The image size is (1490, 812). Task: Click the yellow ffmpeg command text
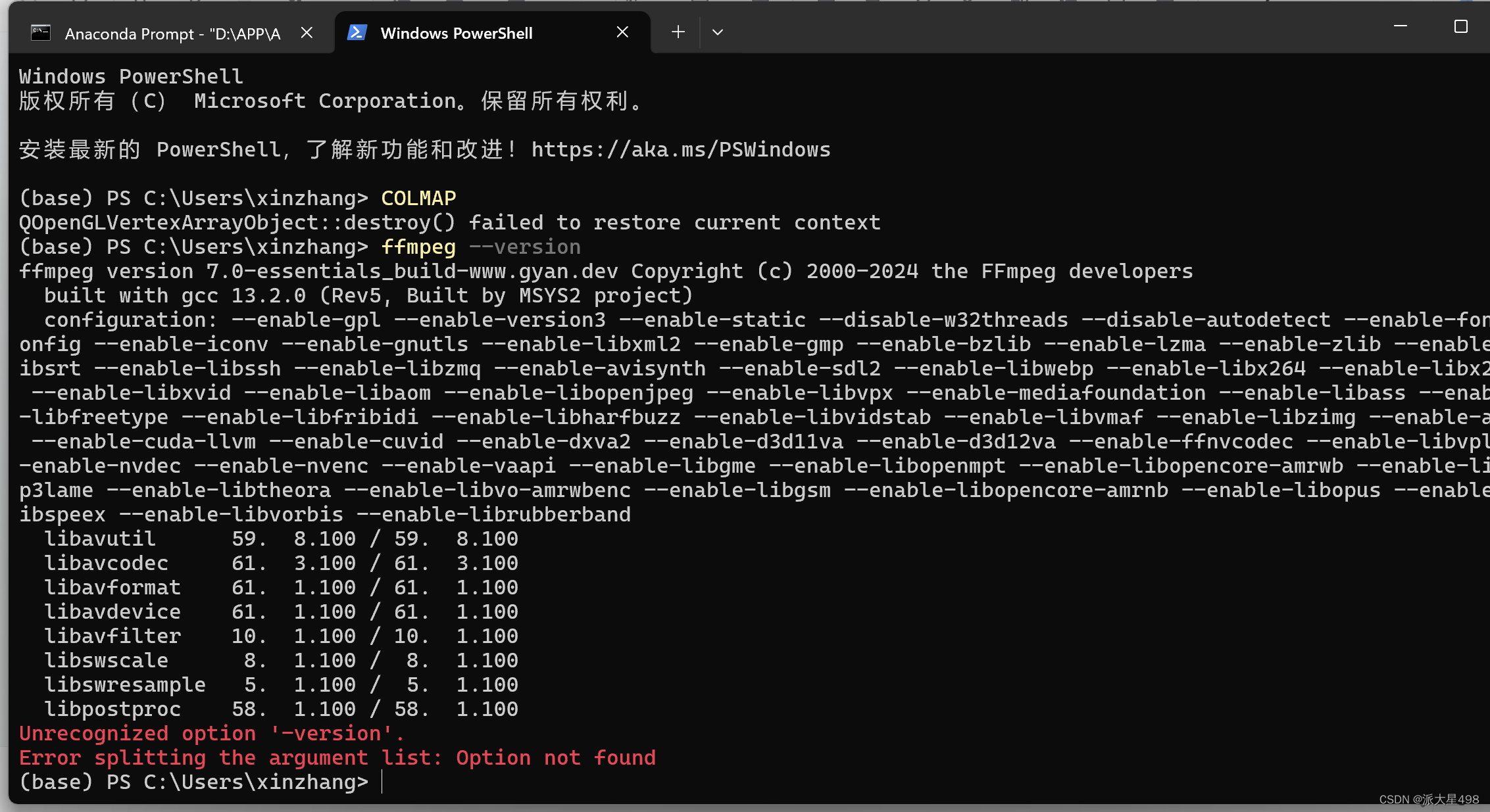click(x=418, y=247)
